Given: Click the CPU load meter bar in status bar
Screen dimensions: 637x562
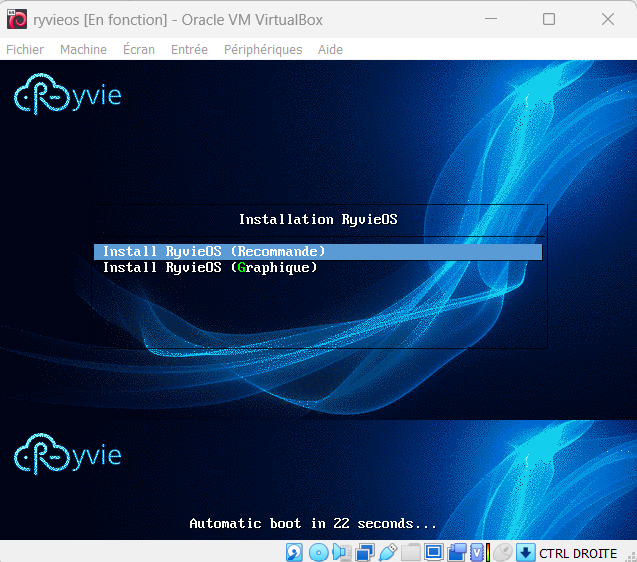Looking at the screenshot, I should (488, 553).
